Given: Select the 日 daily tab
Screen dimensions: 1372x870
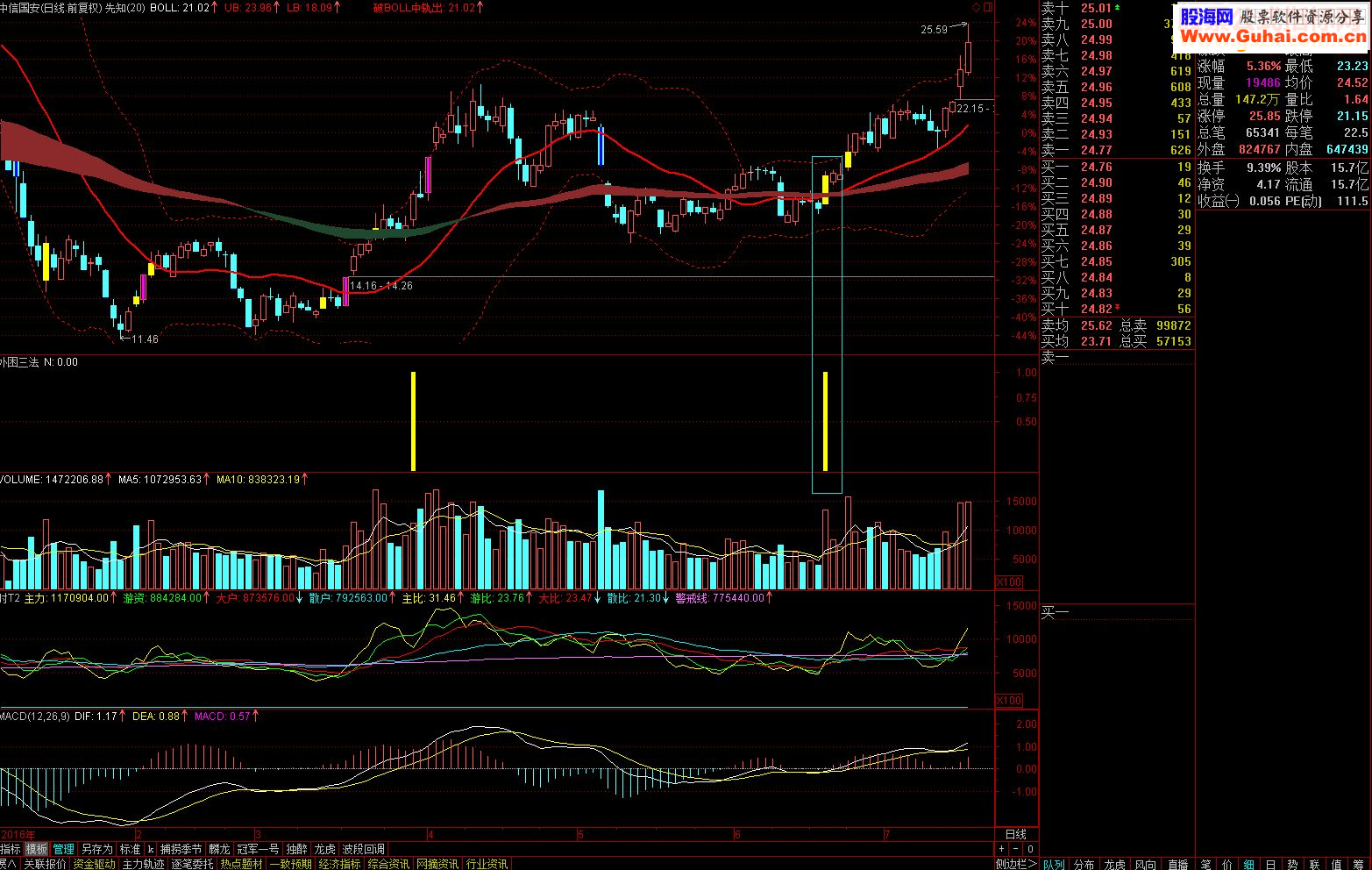Looking at the screenshot, I should [1270, 864].
